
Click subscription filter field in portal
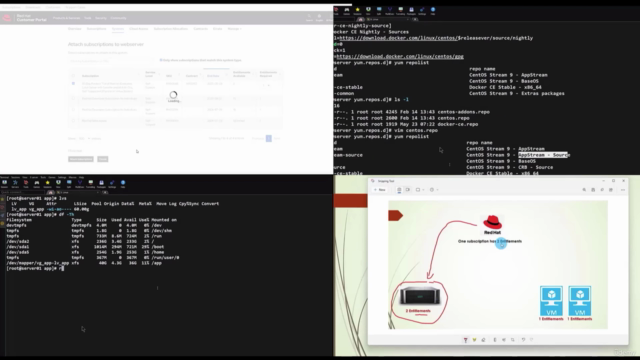[111, 61]
